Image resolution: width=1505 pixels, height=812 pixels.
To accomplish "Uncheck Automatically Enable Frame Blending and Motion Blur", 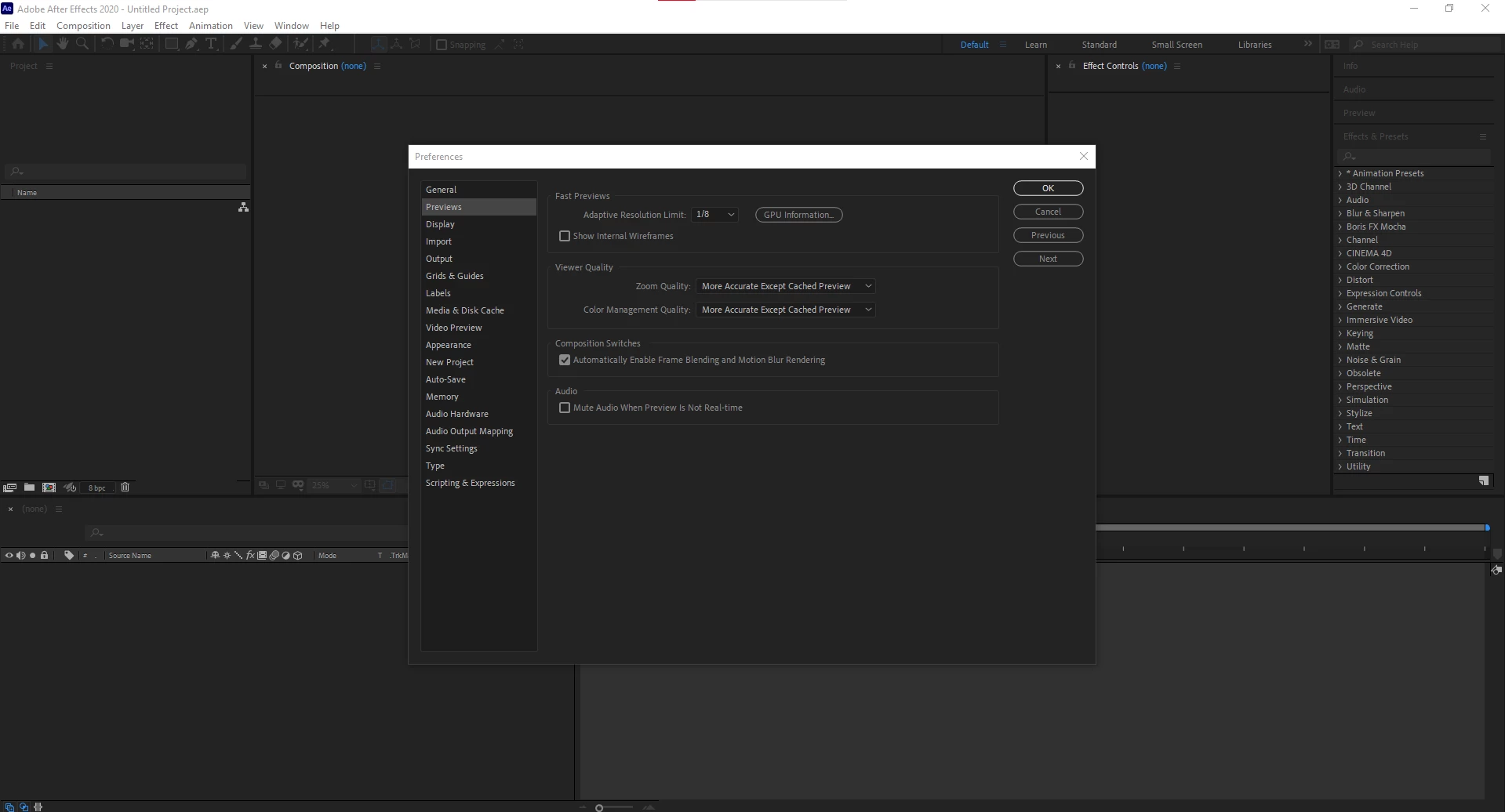I will [x=564, y=360].
